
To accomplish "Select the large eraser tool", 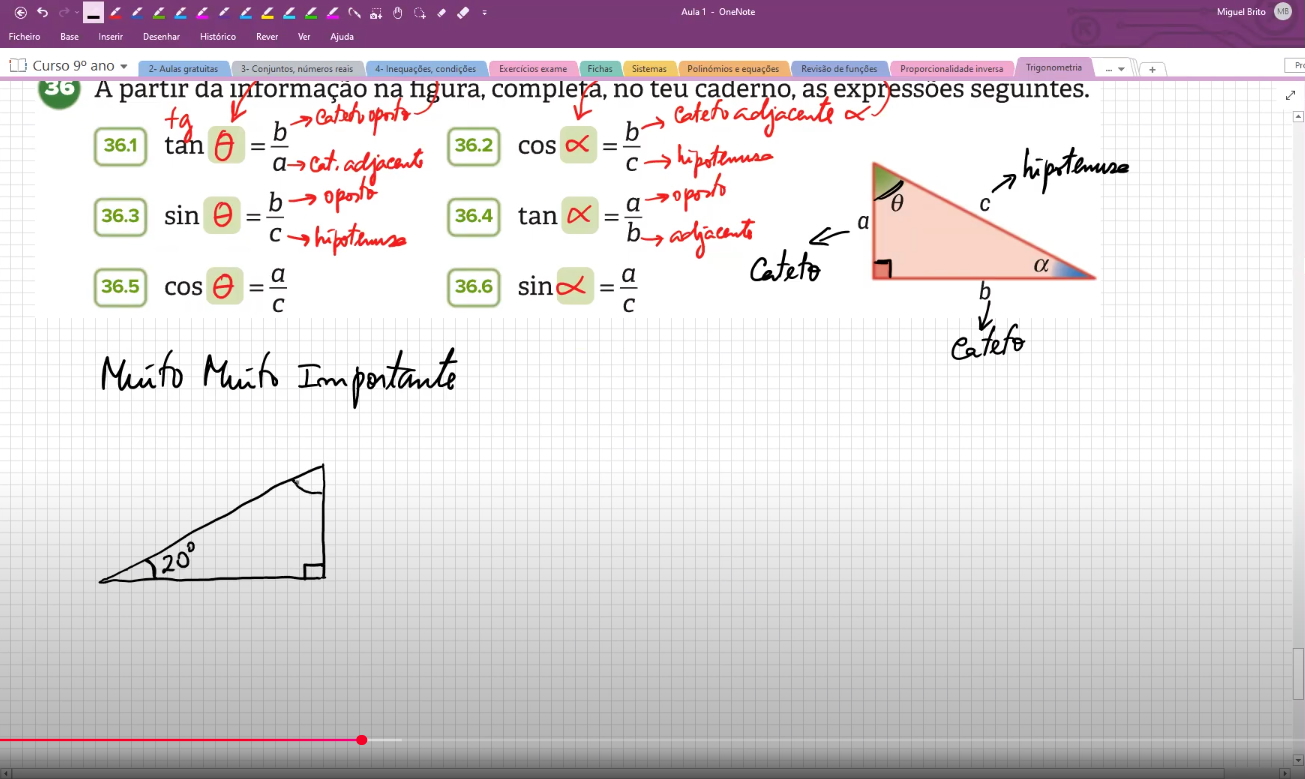I will pyautogui.click(x=462, y=13).
